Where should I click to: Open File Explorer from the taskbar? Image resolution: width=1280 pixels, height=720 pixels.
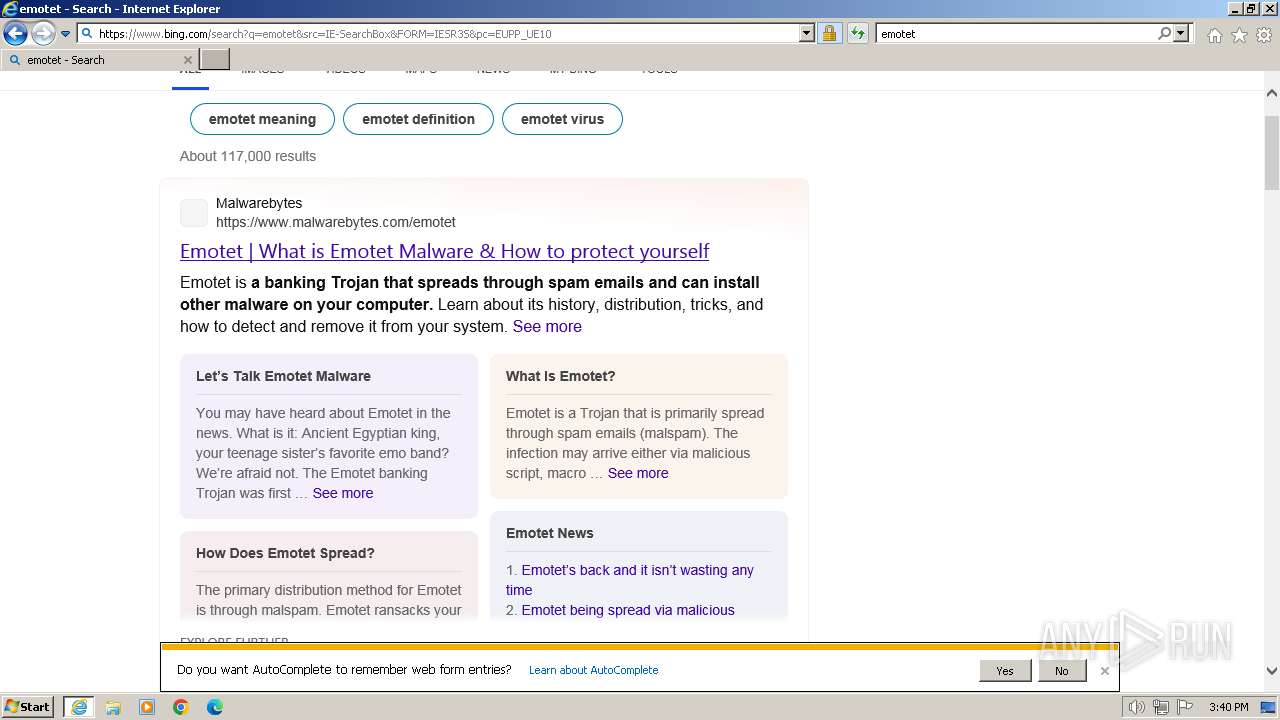(x=112, y=707)
